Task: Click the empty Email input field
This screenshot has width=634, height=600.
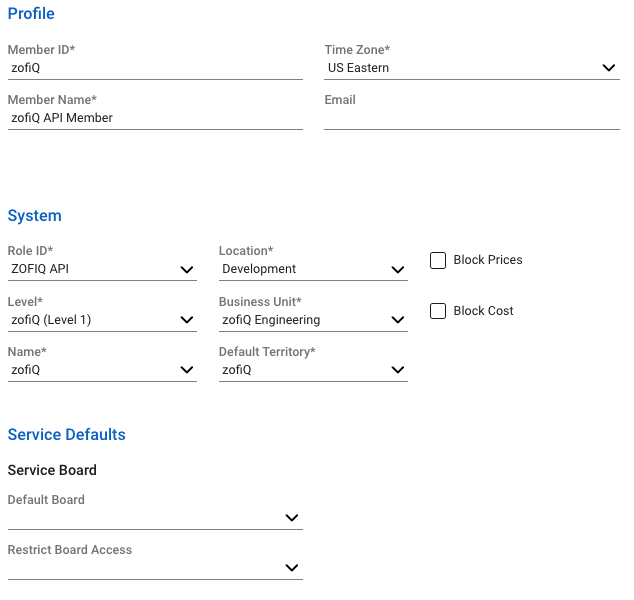Action: coord(472,118)
